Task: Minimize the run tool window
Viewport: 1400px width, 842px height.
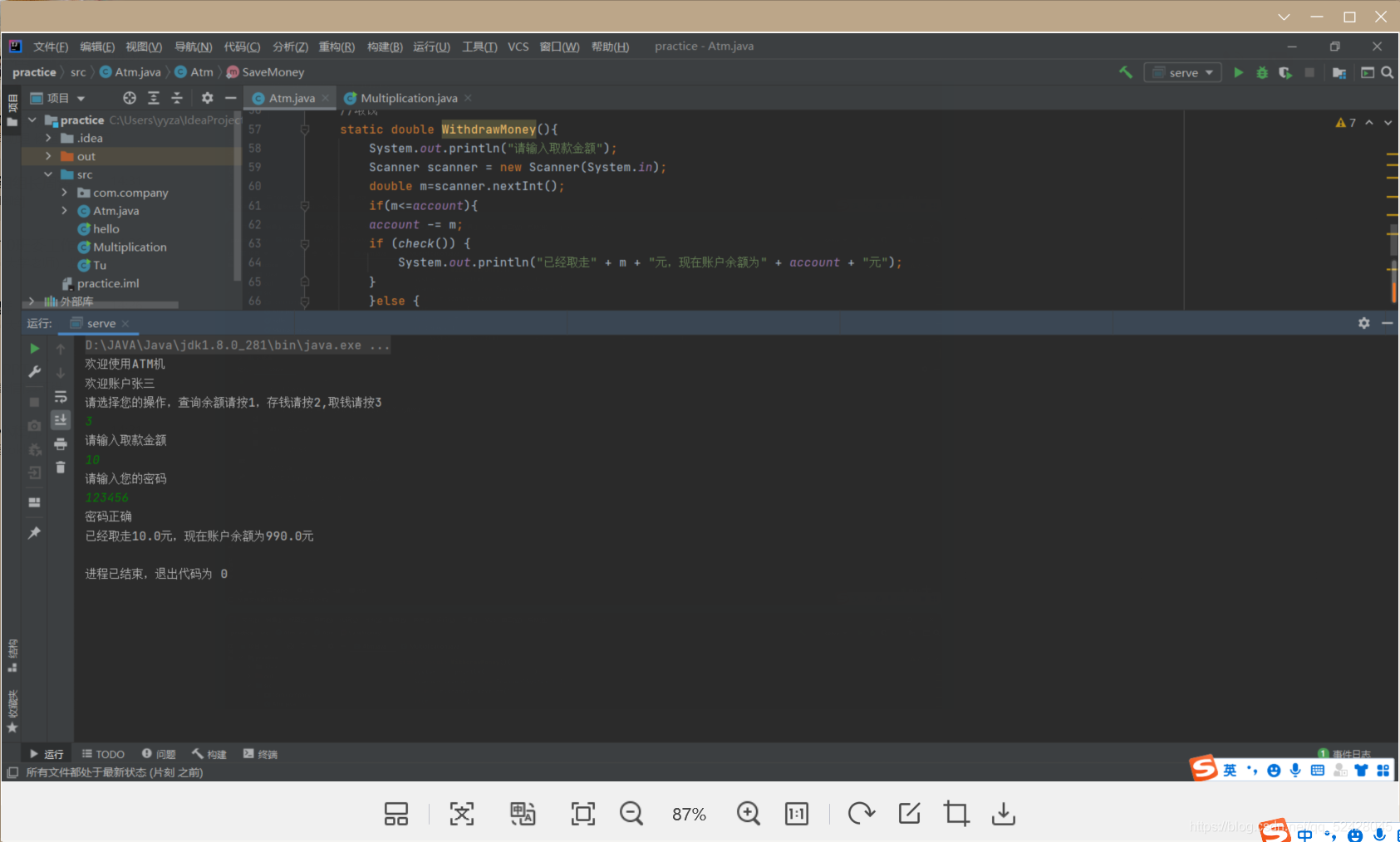Action: pyautogui.click(x=1387, y=323)
